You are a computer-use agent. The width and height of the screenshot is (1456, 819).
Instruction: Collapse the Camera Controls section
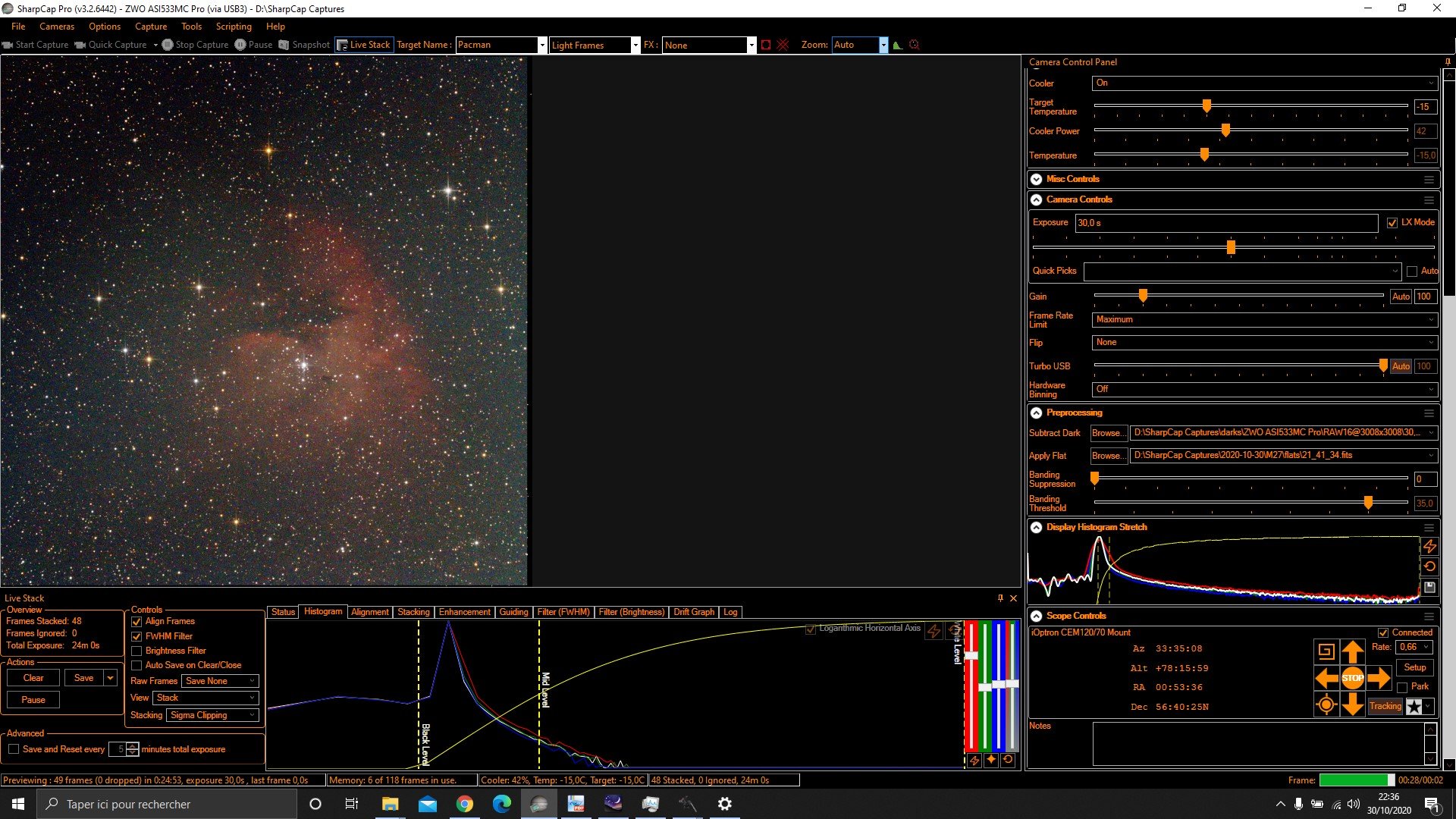[x=1036, y=199]
